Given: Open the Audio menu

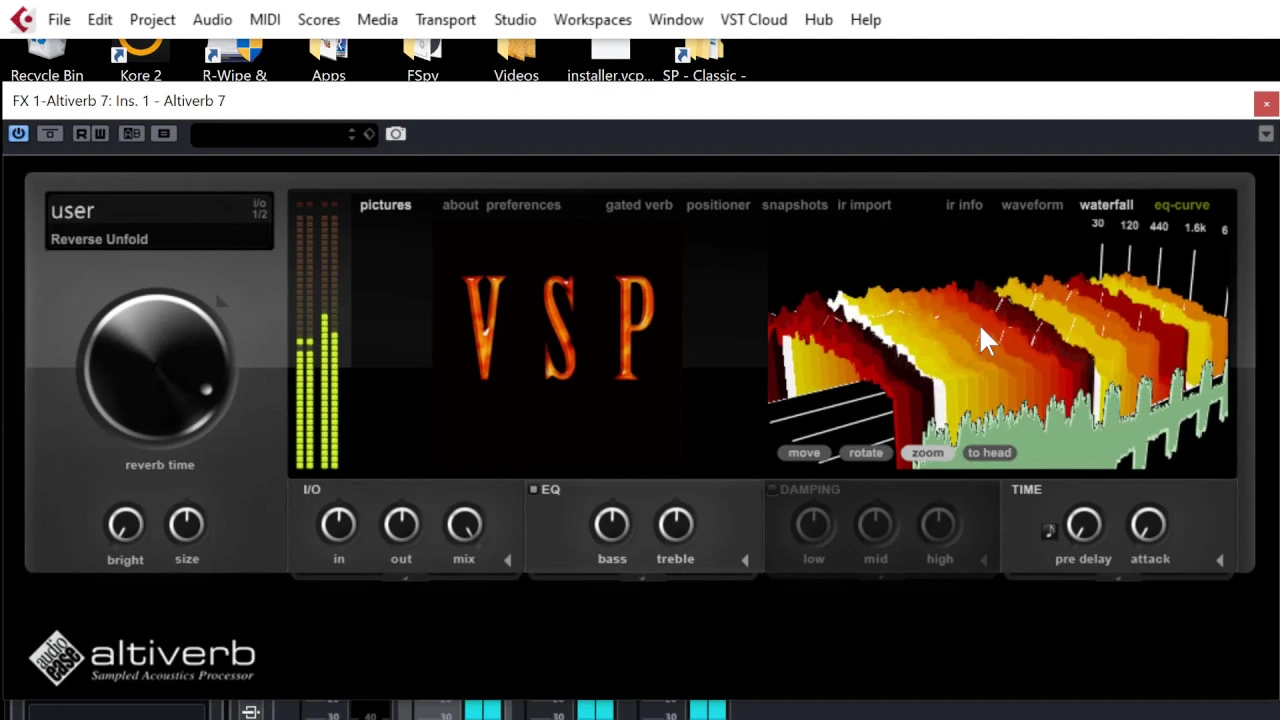Looking at the screenshot, I should coord(212,19).
